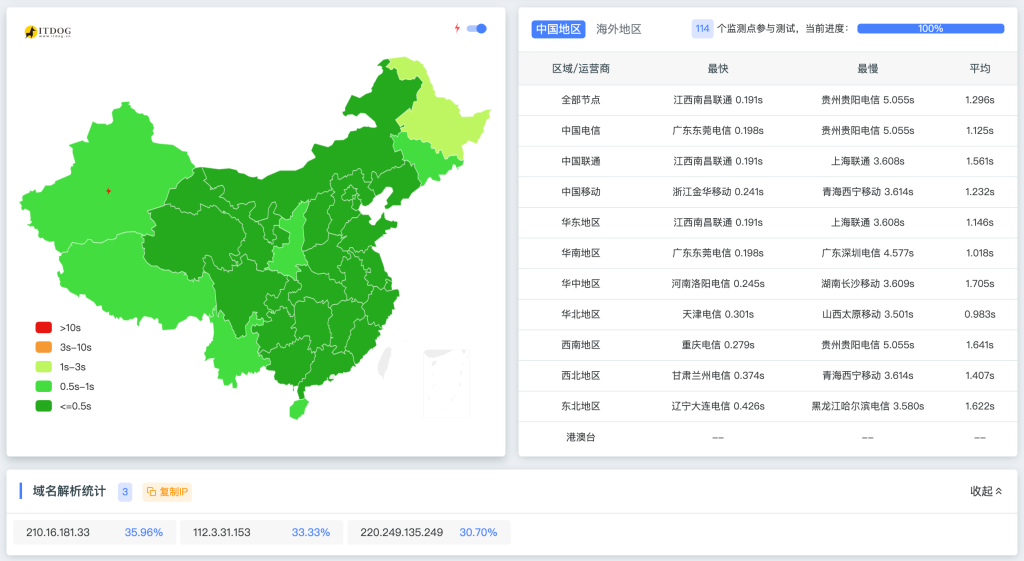This screenshot has height=561, width=1024.
Task: Click the 华中地区 row label
Action: (x=581, y=284)
